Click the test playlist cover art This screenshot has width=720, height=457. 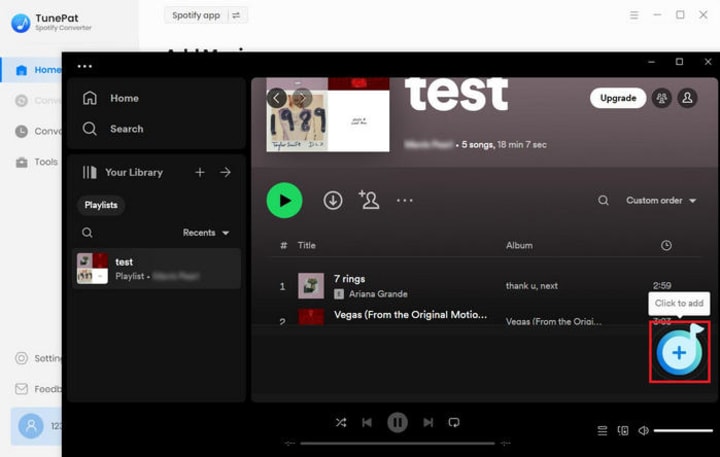click(328, 115)
